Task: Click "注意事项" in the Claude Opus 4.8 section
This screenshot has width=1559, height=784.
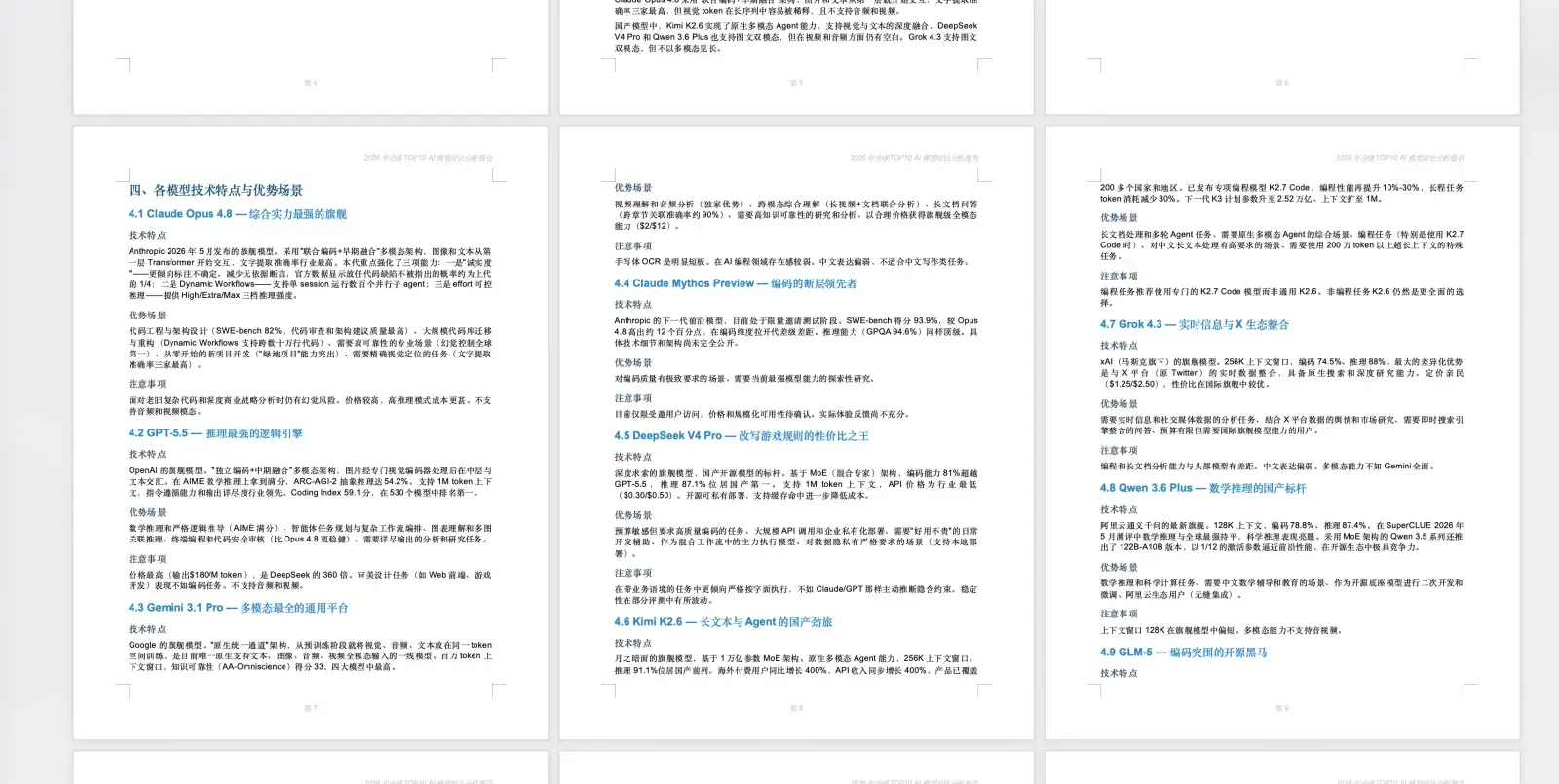Action: 147,385
